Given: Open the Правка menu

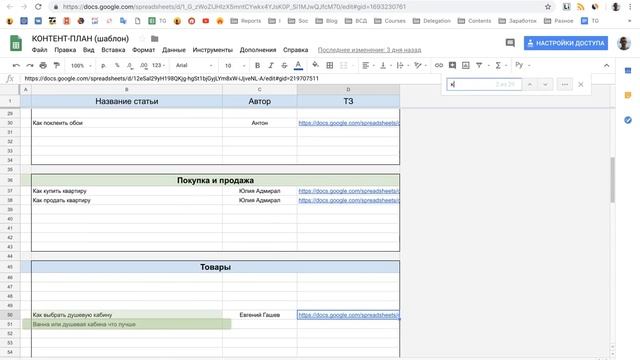Looking at the screenshot, I should pyautogui.click(x=65, y=50).
